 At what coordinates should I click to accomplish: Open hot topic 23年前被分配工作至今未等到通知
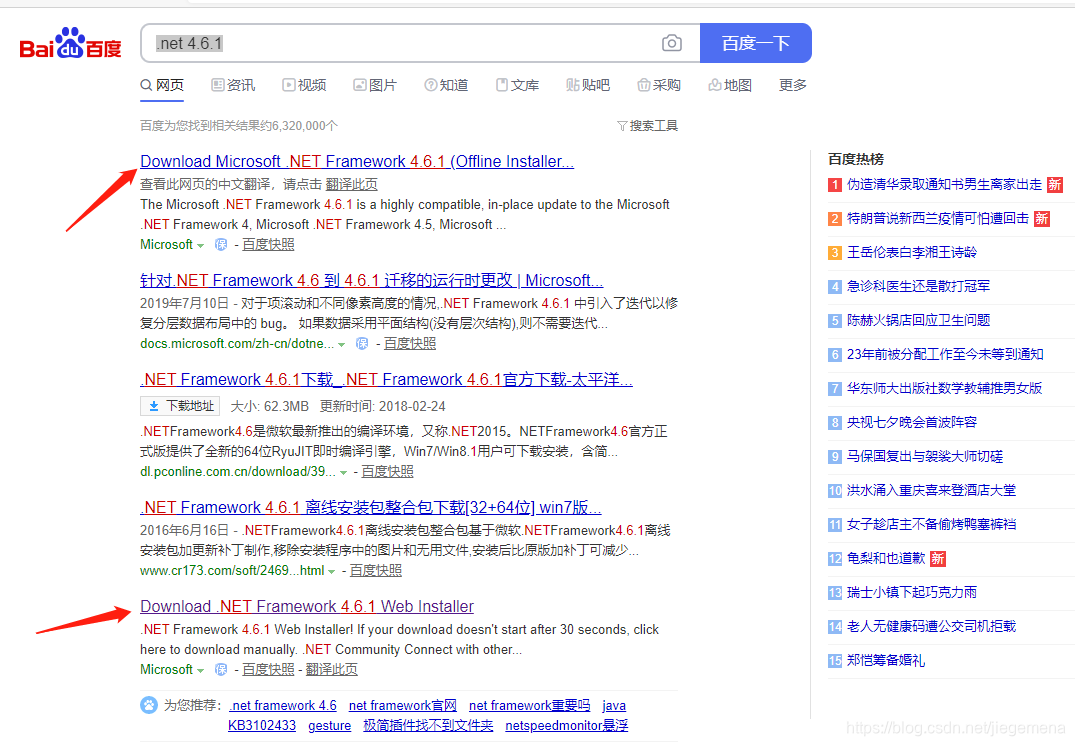click(945, 354)
